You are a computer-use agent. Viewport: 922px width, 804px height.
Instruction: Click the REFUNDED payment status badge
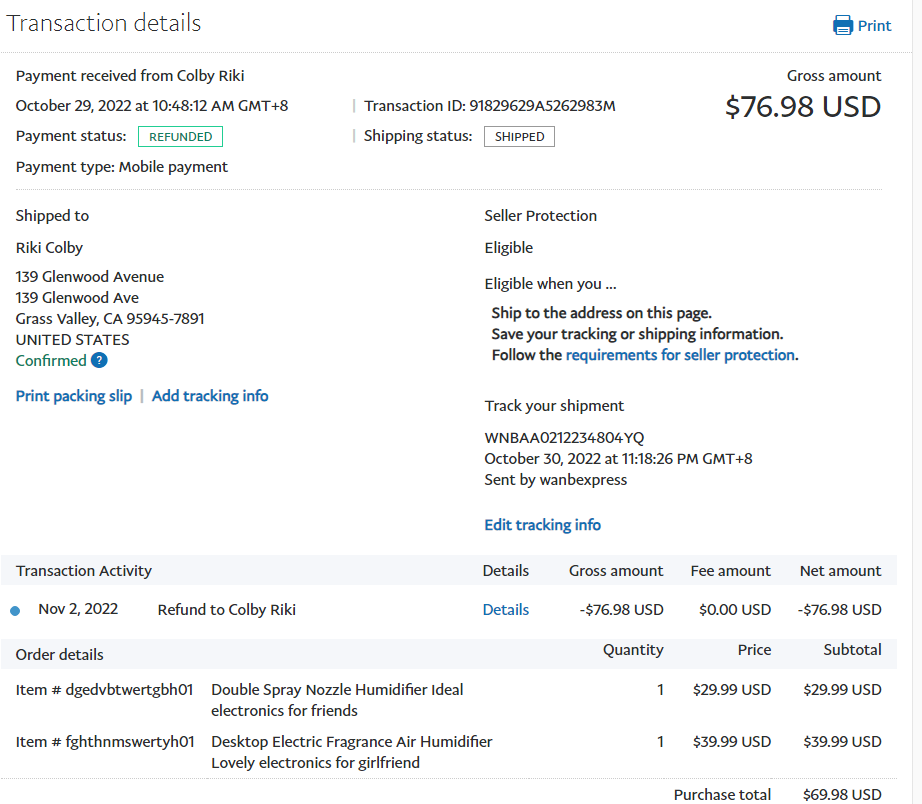[180, 137]
